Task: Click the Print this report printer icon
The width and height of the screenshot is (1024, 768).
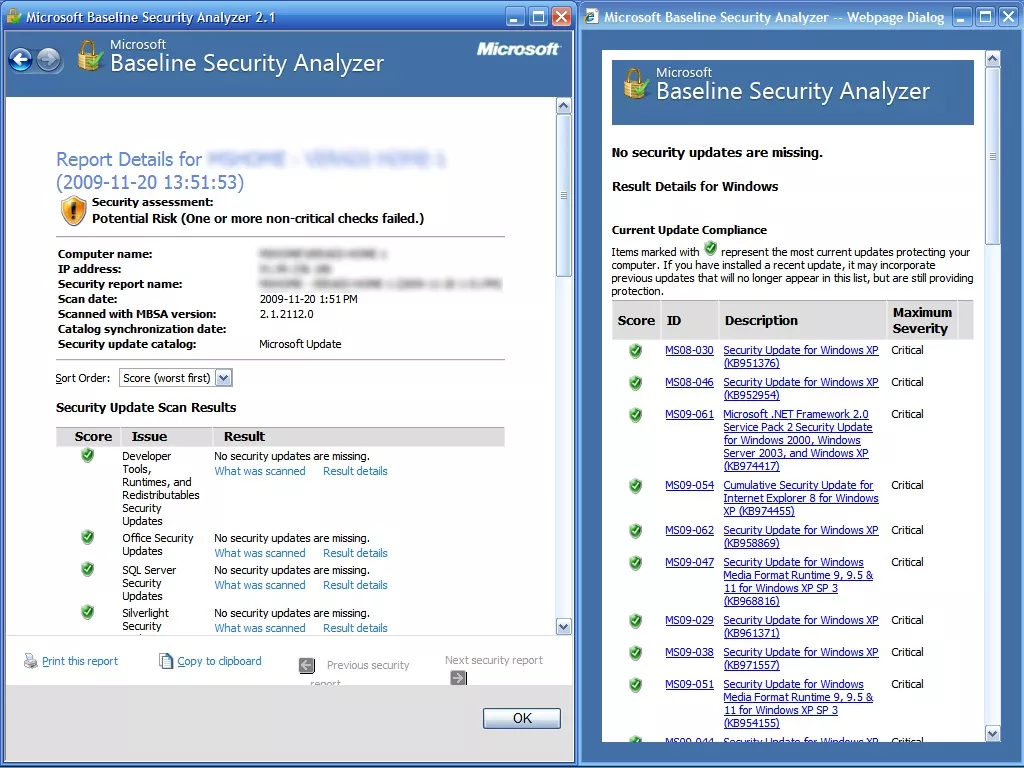Action: [31, 661]
